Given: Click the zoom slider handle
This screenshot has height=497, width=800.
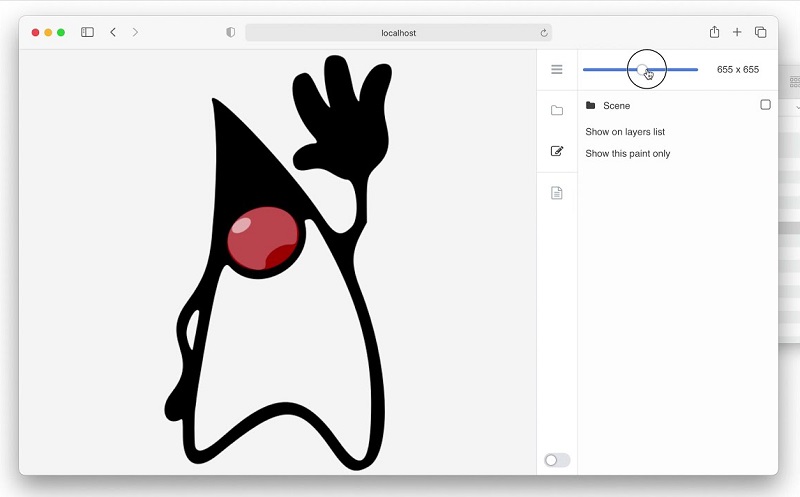Looking at the screenshot, I should pyautogui.click(x=643, y=69).
